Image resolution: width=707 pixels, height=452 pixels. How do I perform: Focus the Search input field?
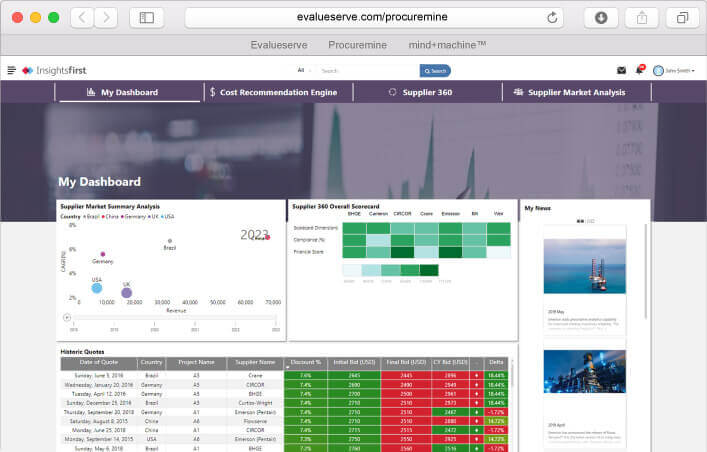pos(367,71)
